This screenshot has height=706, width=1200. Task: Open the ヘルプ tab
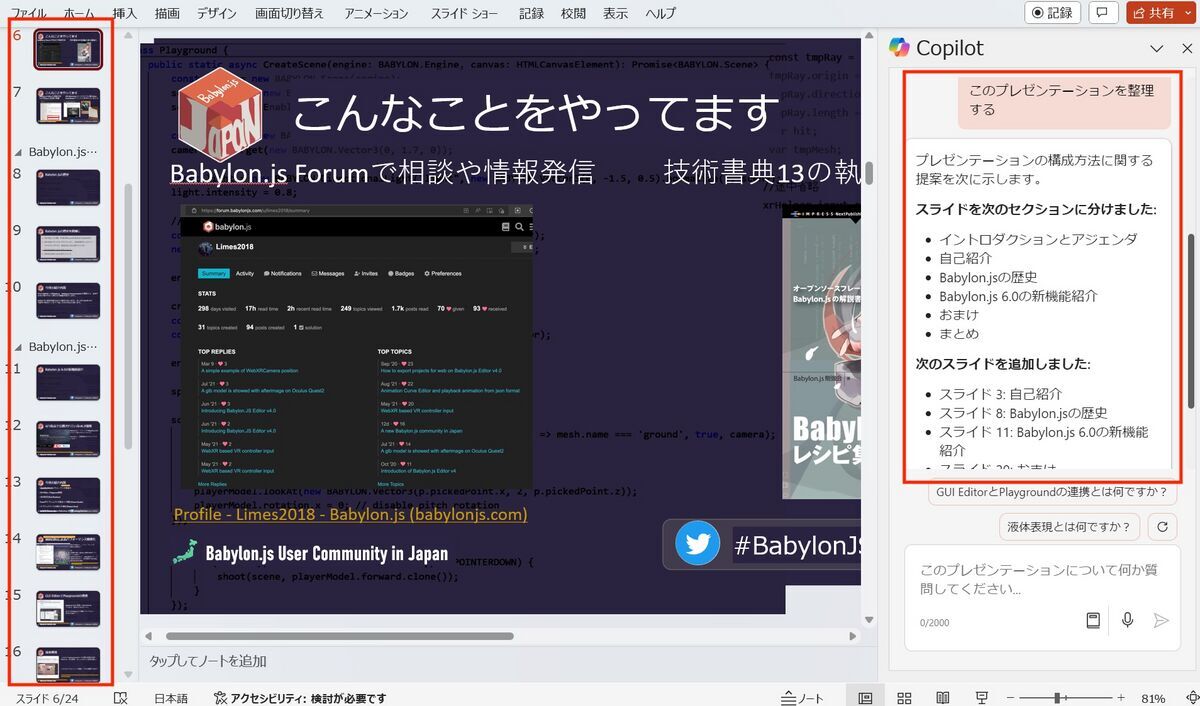(660, 13)
